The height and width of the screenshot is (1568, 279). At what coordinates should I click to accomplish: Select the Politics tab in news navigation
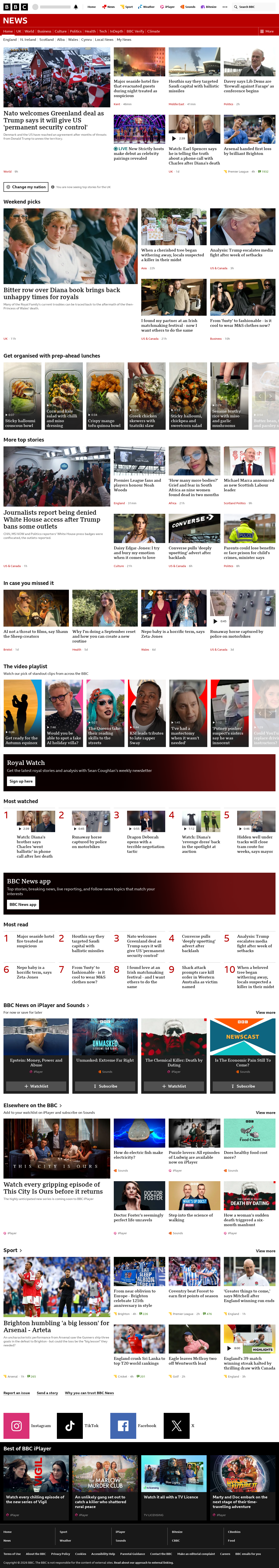tap(75, 31)
